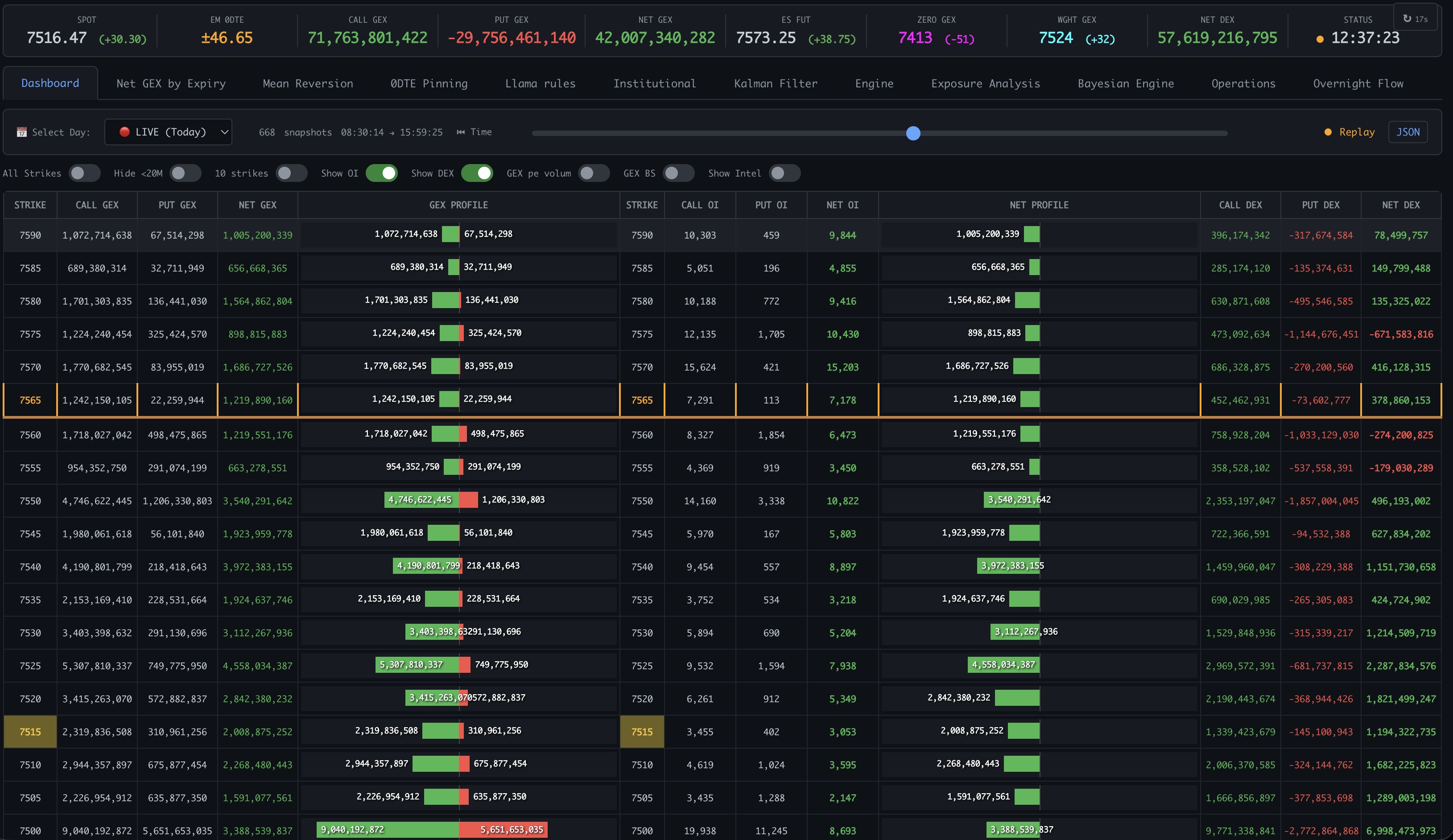Click PUT DEX value -1,857,004,045 for 7550
This screenshot has height=840, width=1453.
[1321, 501]
